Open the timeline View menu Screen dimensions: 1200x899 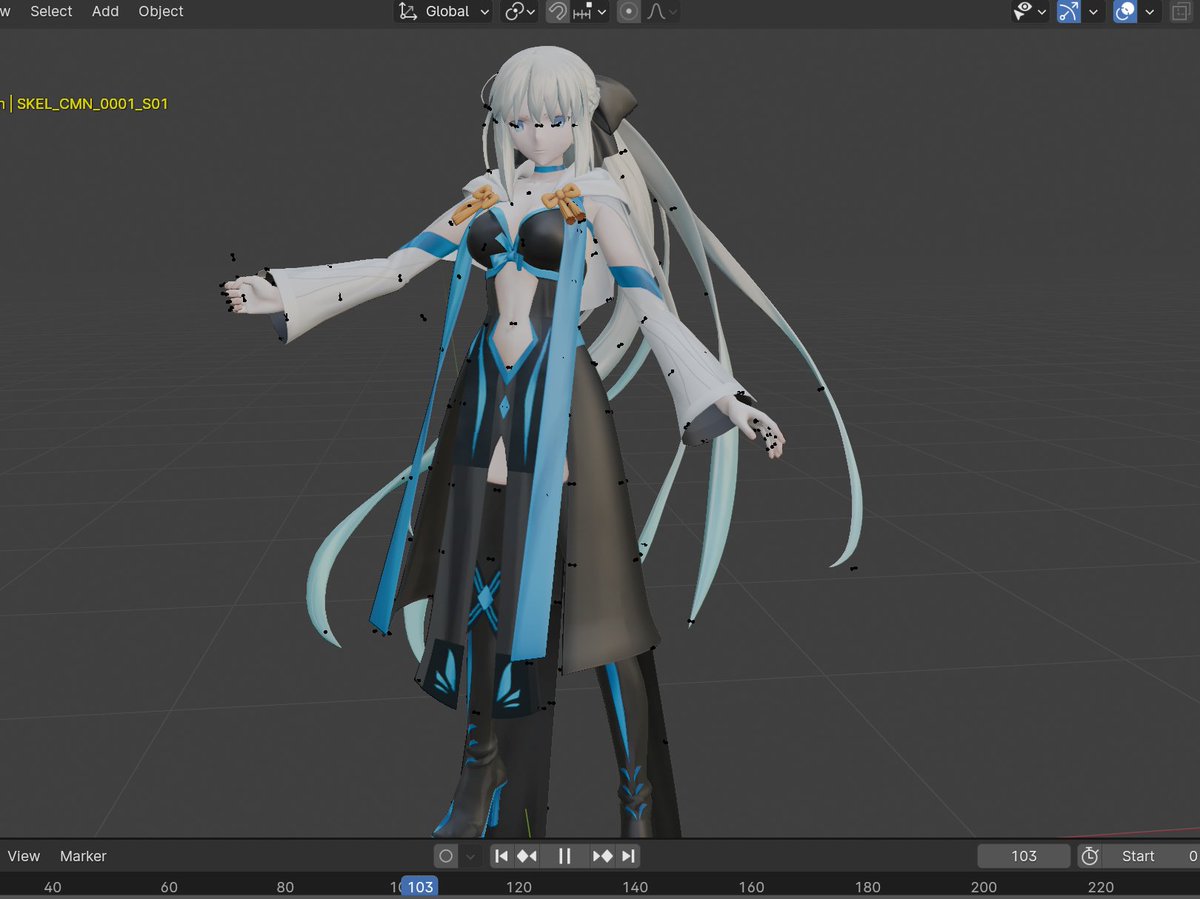click(x=24, y=856)
